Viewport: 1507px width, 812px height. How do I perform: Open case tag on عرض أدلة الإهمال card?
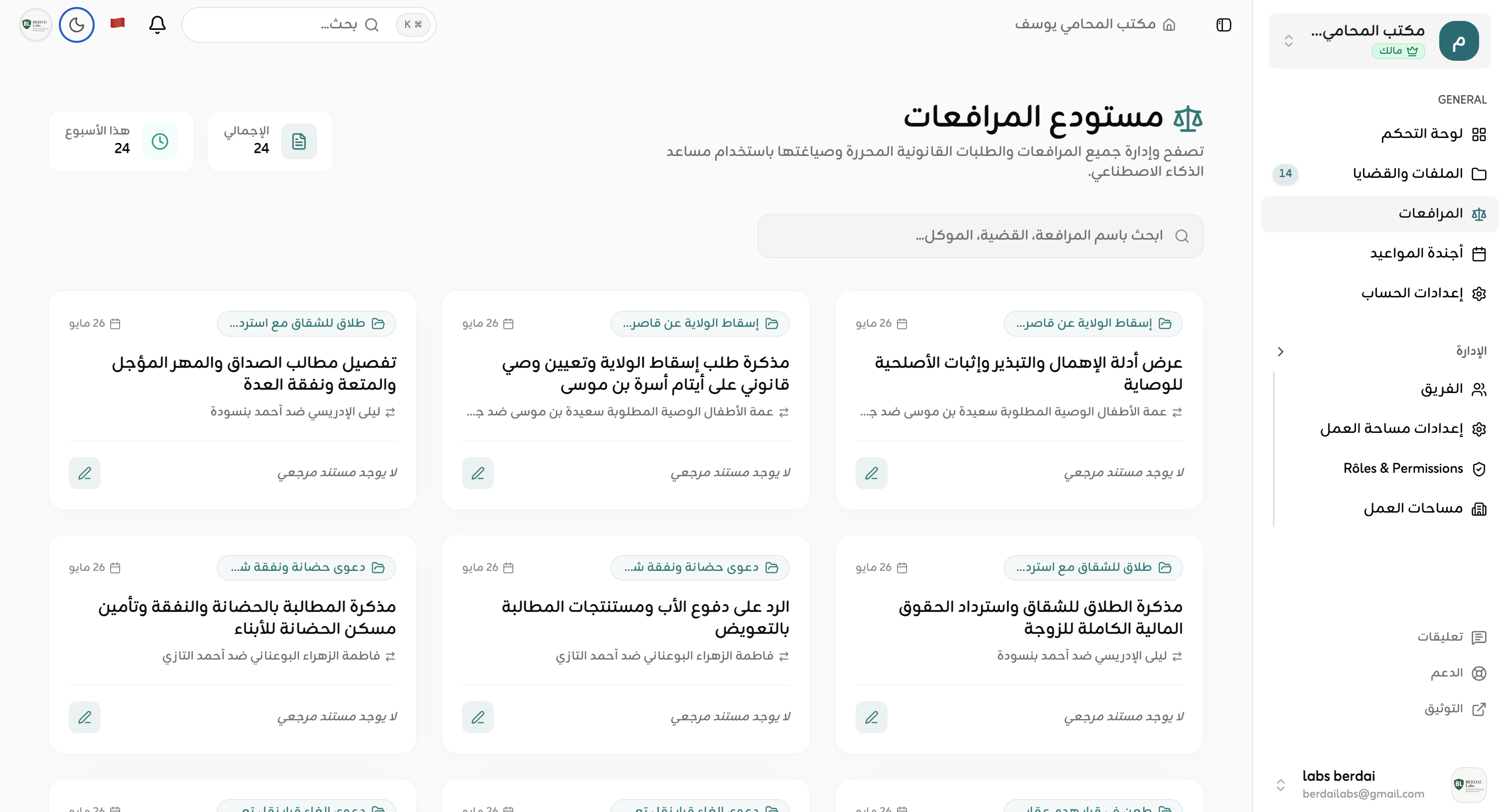1093,323
